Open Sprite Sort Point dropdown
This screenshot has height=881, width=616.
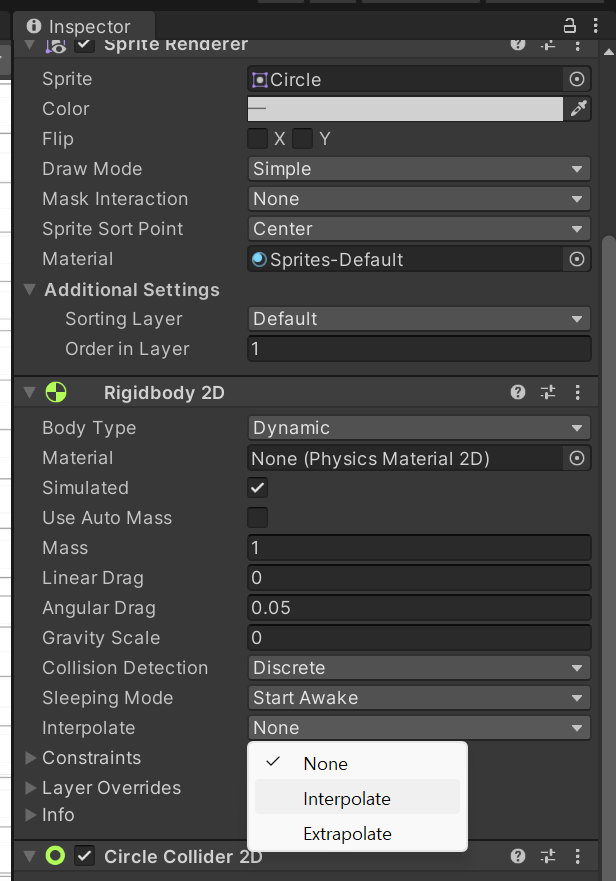click(419, 229)
